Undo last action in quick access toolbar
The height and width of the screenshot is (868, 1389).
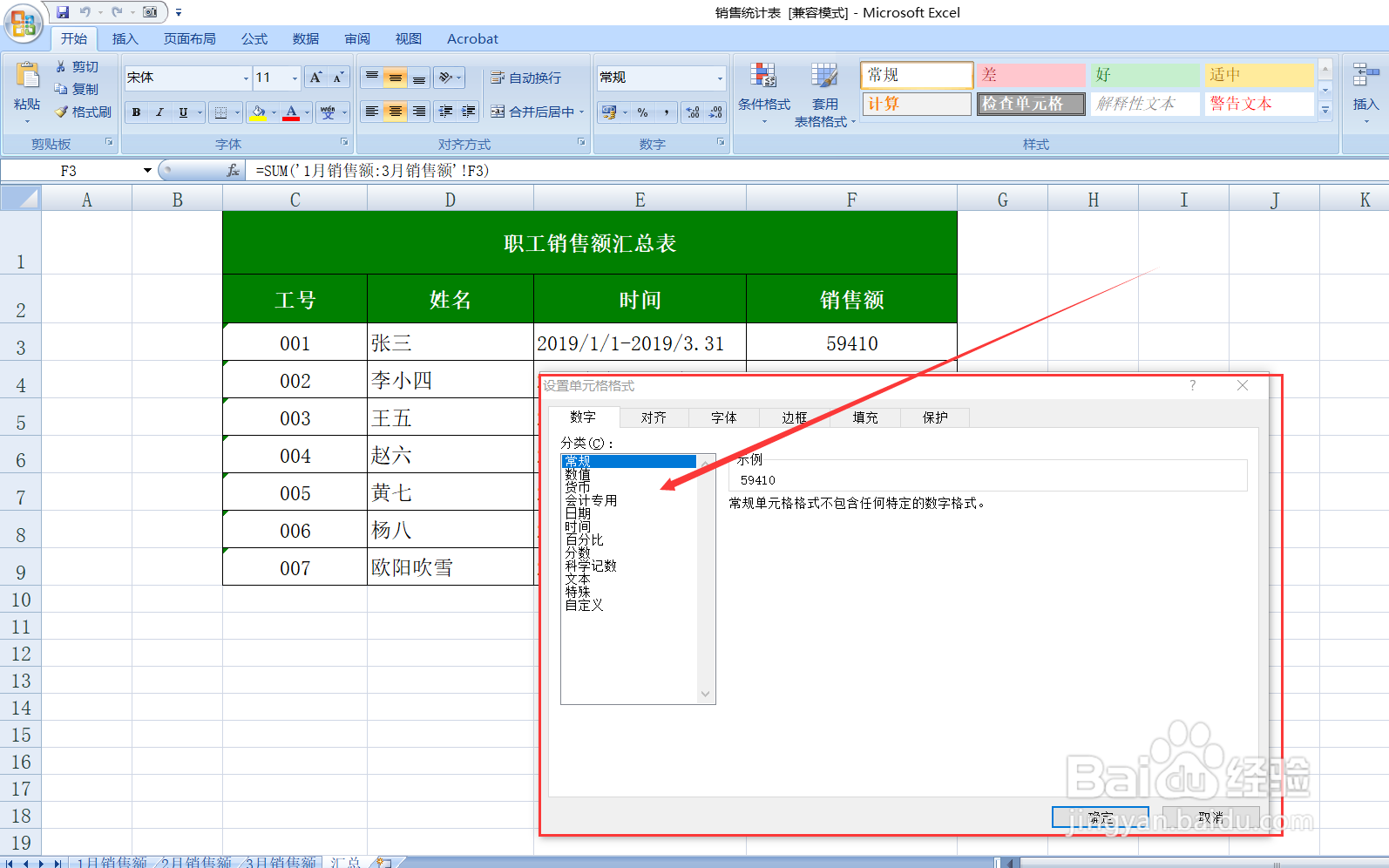coord(85,12)
